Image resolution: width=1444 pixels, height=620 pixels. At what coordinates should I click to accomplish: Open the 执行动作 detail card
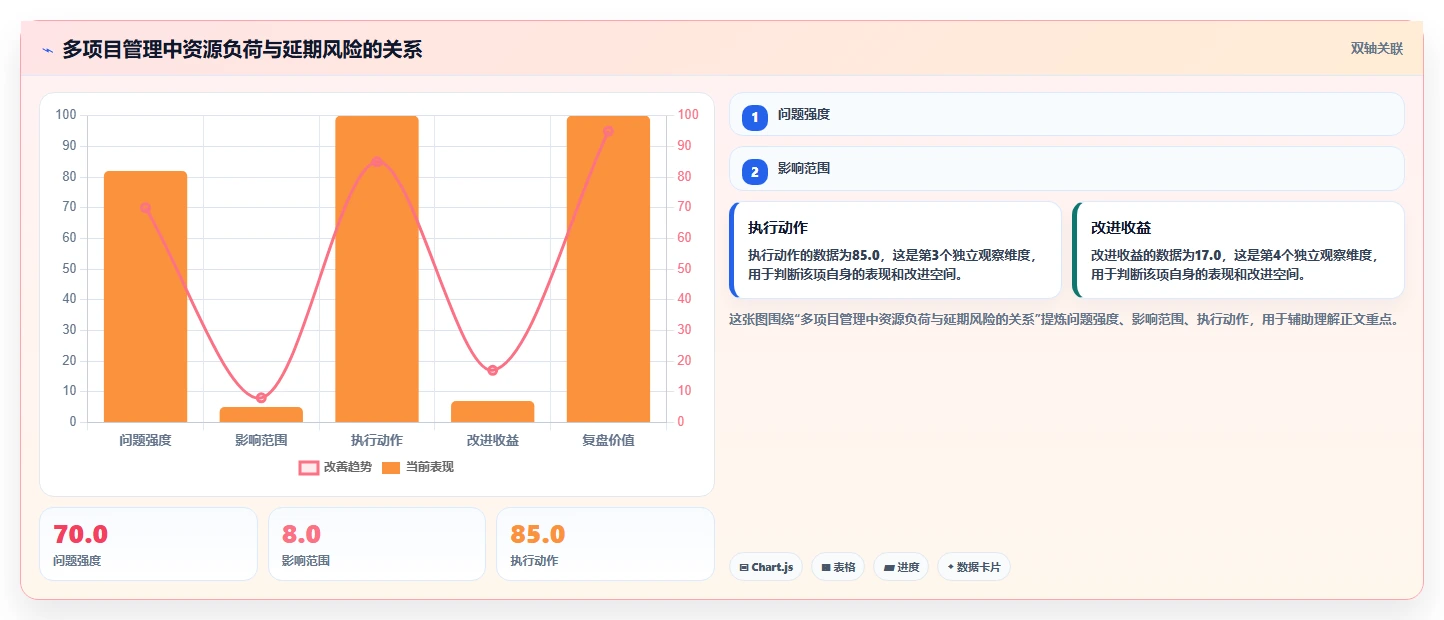pos(895,250)
